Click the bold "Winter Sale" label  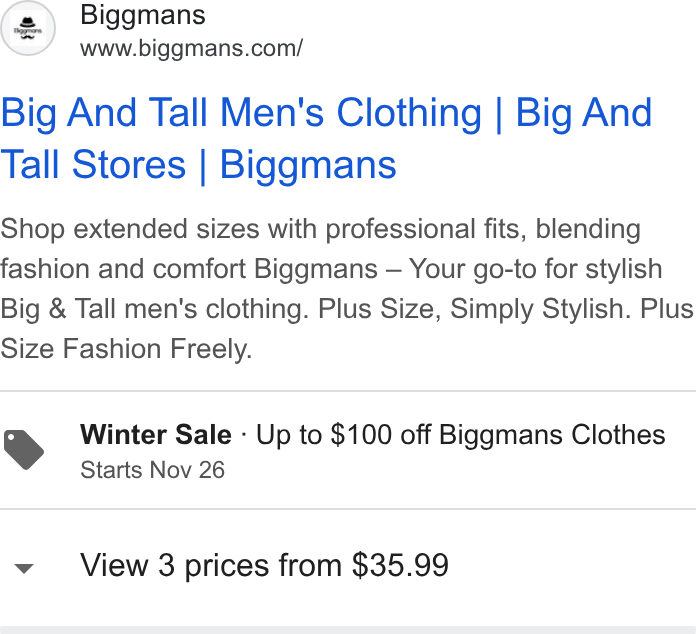pyautogui.click(x=156, y=434)
